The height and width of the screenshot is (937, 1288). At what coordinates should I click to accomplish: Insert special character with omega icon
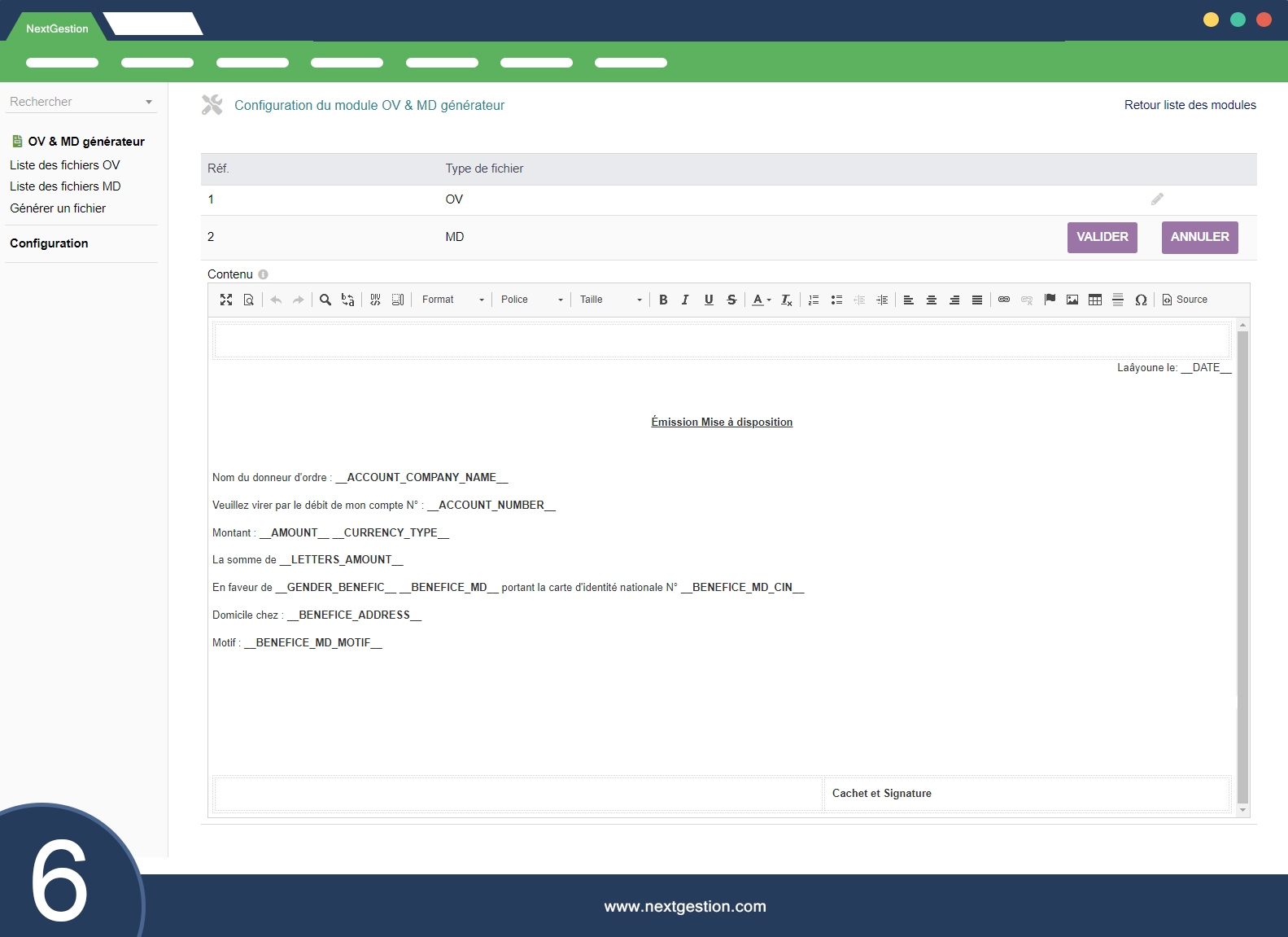point(1141,300)
